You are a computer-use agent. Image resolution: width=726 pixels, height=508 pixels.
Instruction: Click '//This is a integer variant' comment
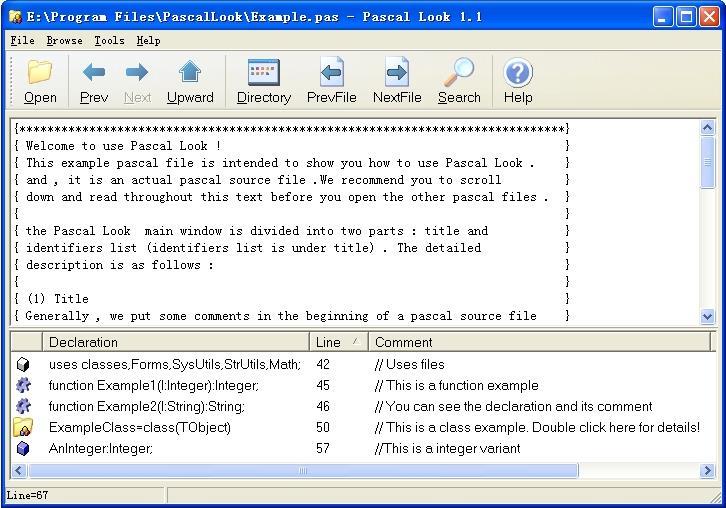click(x=447, y=448)
